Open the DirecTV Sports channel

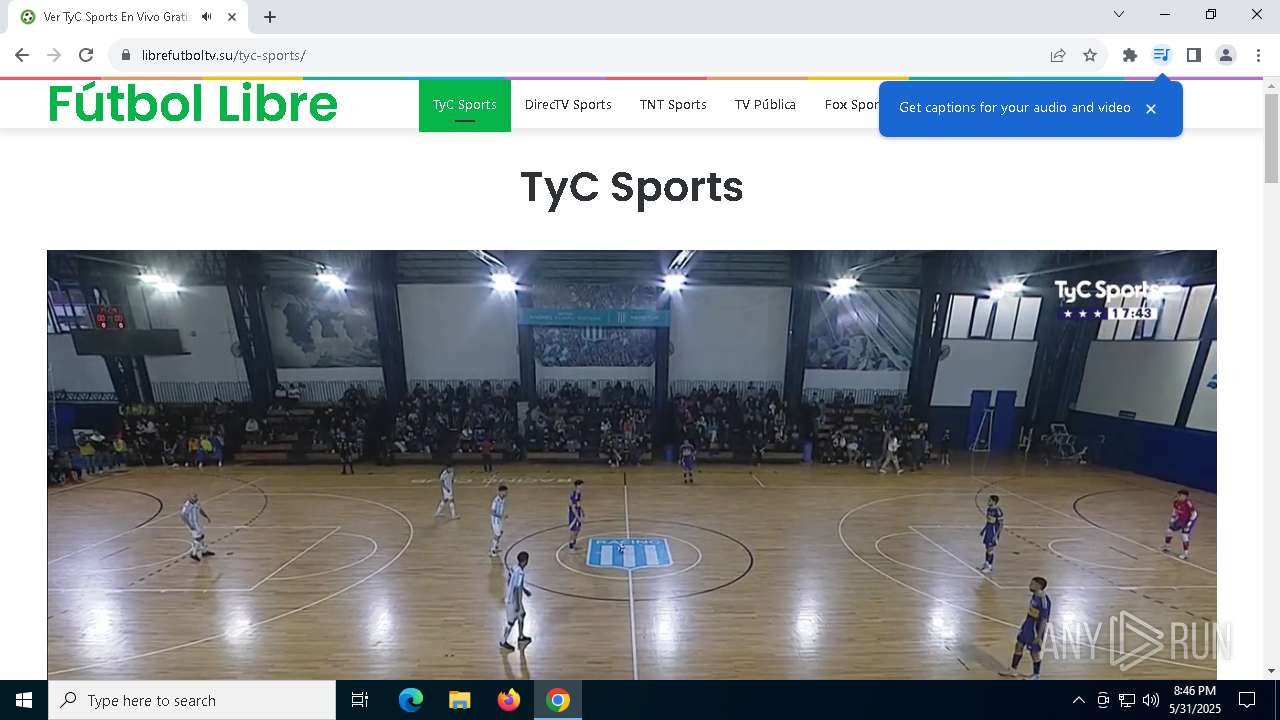[x=568, y=105]
